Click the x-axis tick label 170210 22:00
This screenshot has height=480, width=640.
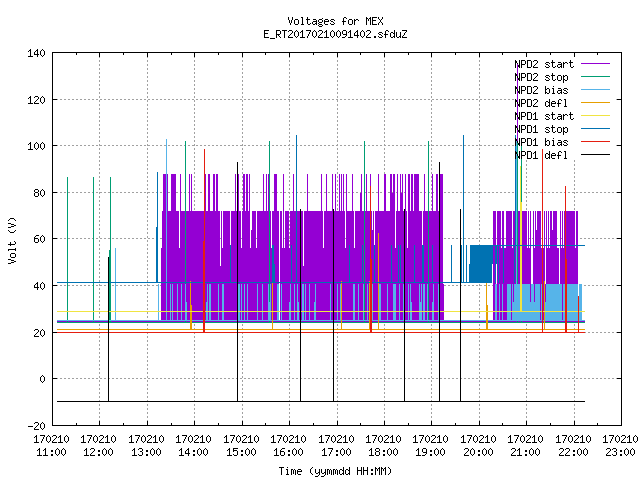coord(573,446)
